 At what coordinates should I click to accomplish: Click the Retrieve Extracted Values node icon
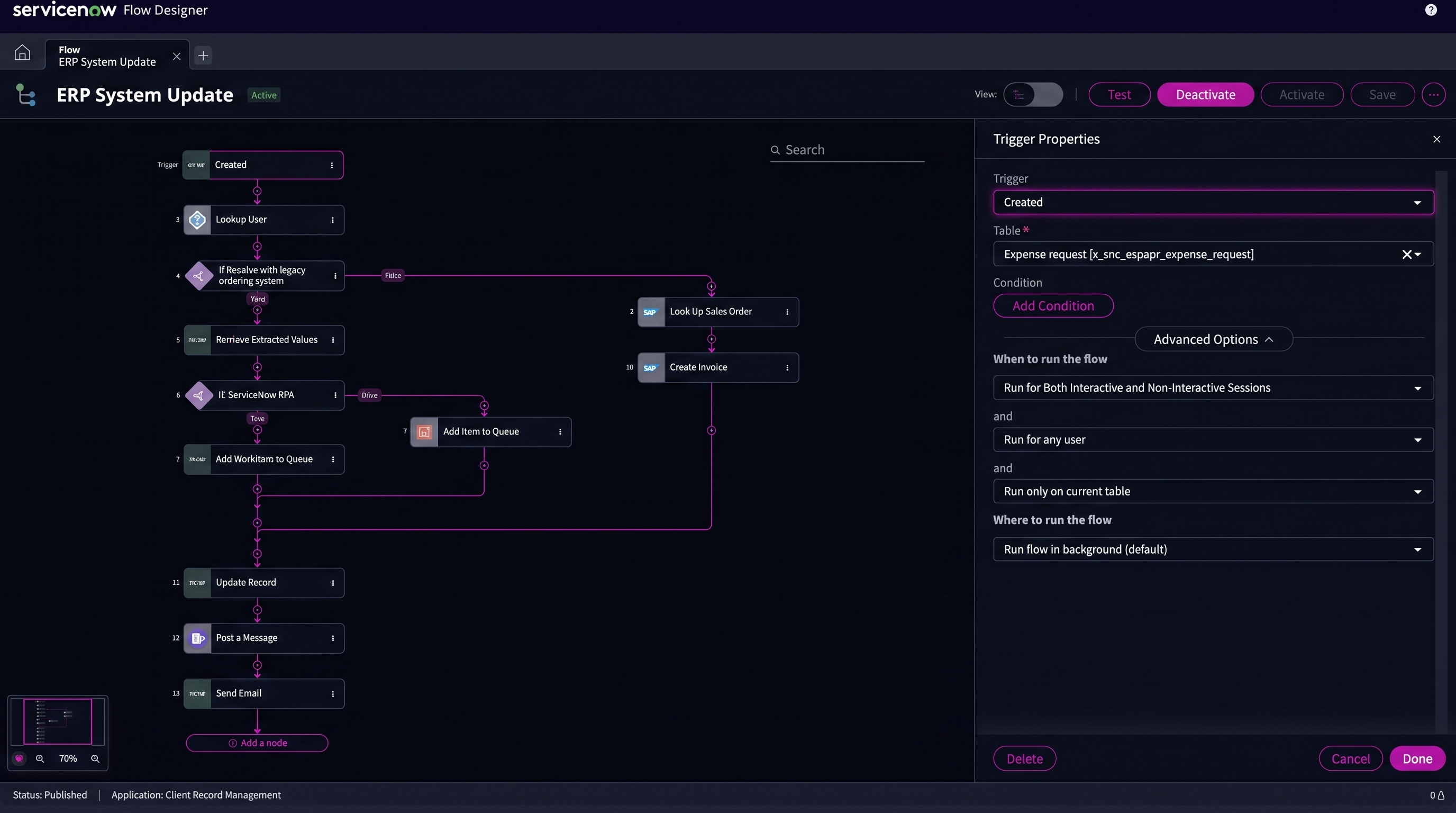pos(197,340)
